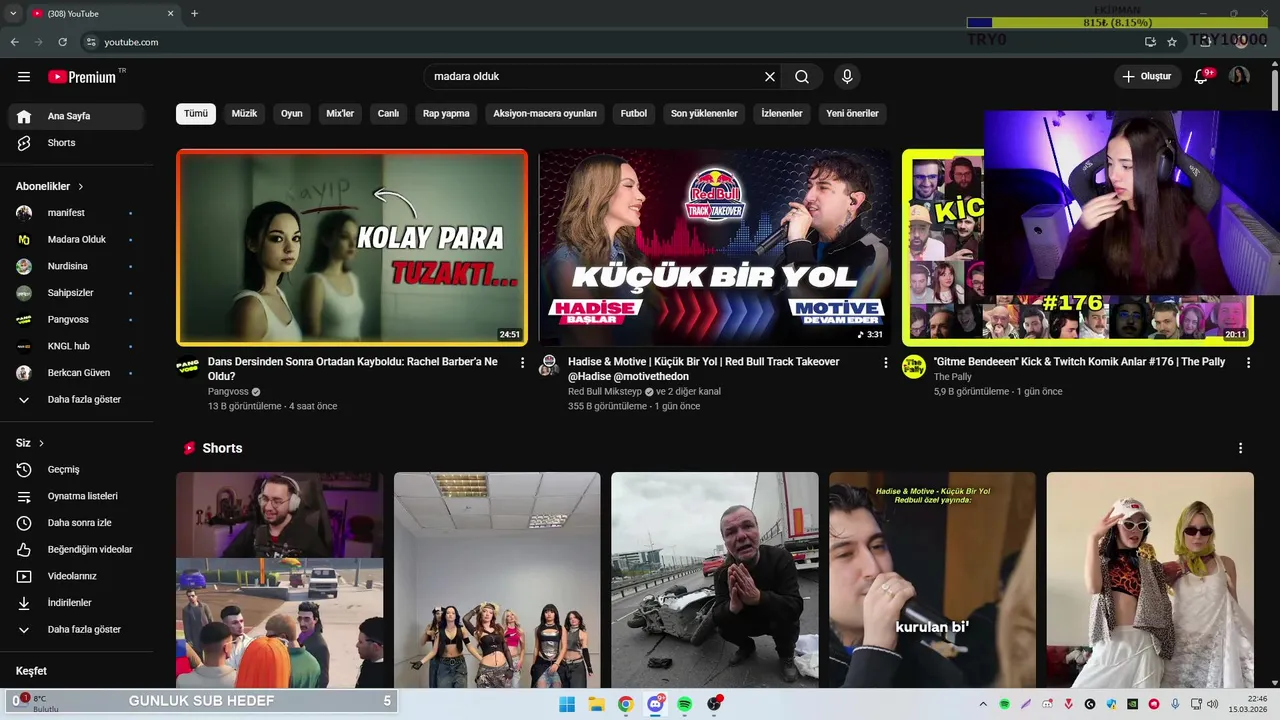Select the Futbol filter chip
The width and height of the screenshot is (1280, 720).
click(x=634, y=114)
